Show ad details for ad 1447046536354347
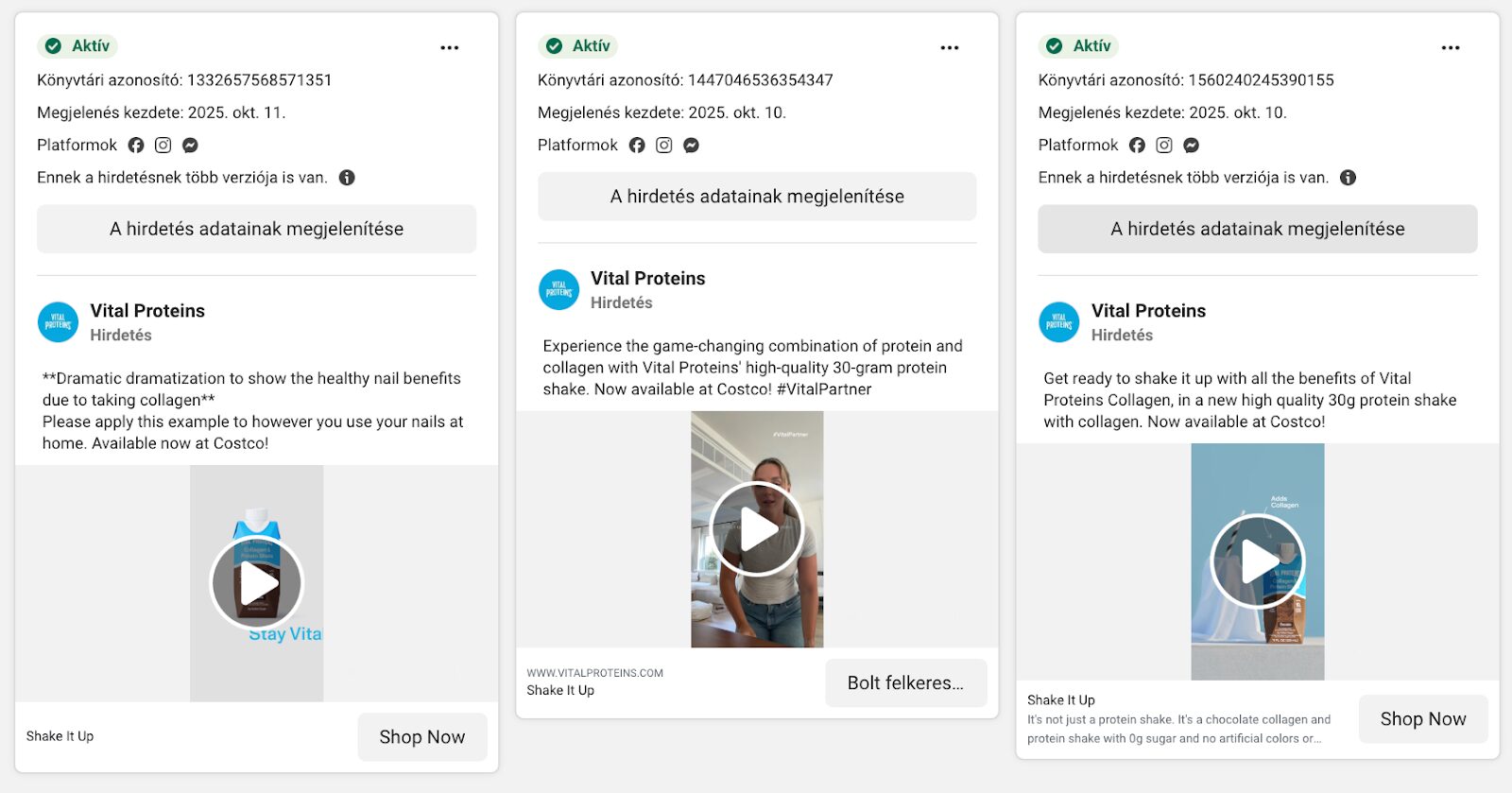The width and height of the screenshot is (1512, 793). [x=757, y=197]
